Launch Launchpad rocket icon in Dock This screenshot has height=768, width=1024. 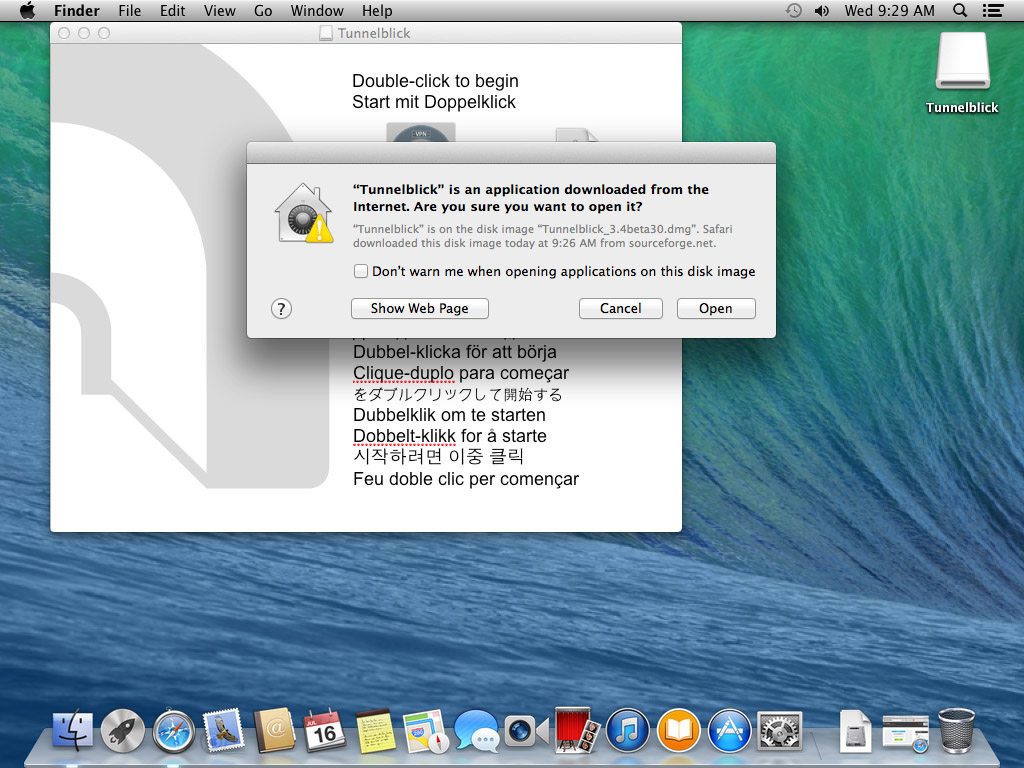[123, 730]
